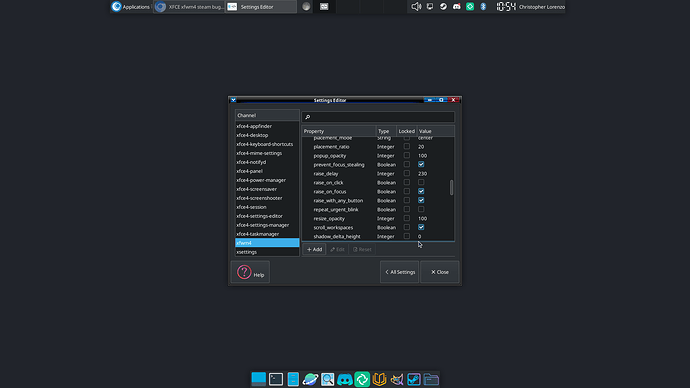Click the Bluetooth tray icon

pyautogui.click(x=483, y=7)
